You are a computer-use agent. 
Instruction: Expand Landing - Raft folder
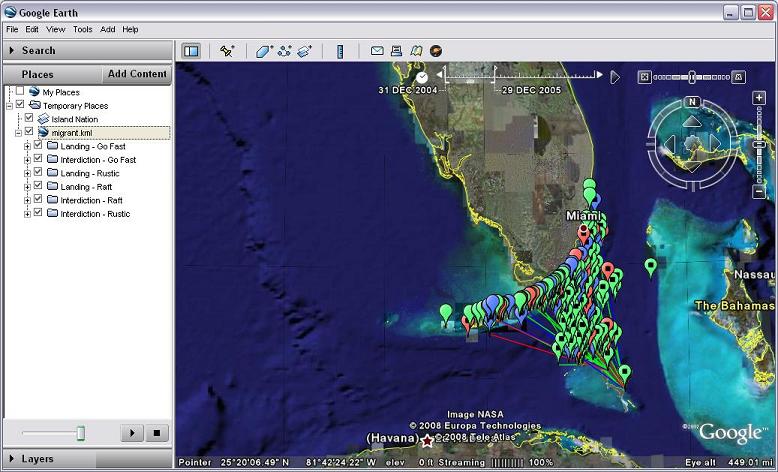pyautogui.click(x=27, y=187)
